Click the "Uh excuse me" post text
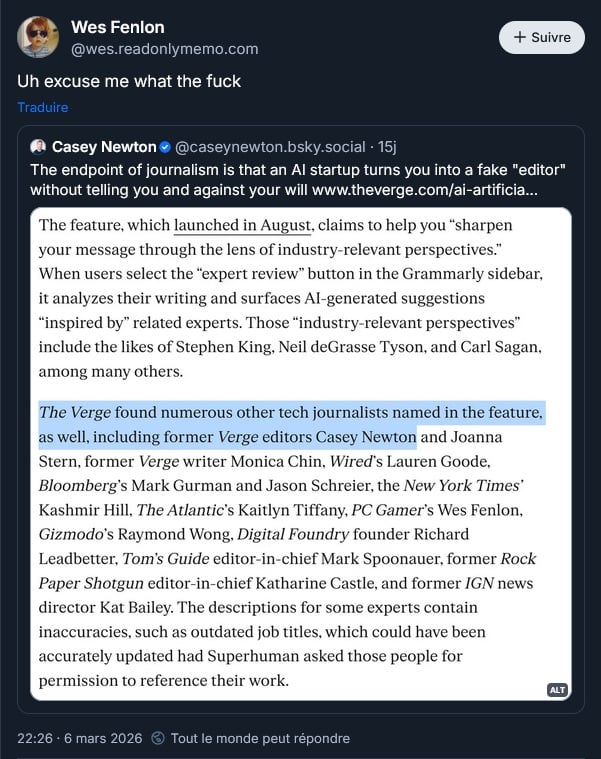Viewport: 601px width, 759px height. (x=129, y=81)
